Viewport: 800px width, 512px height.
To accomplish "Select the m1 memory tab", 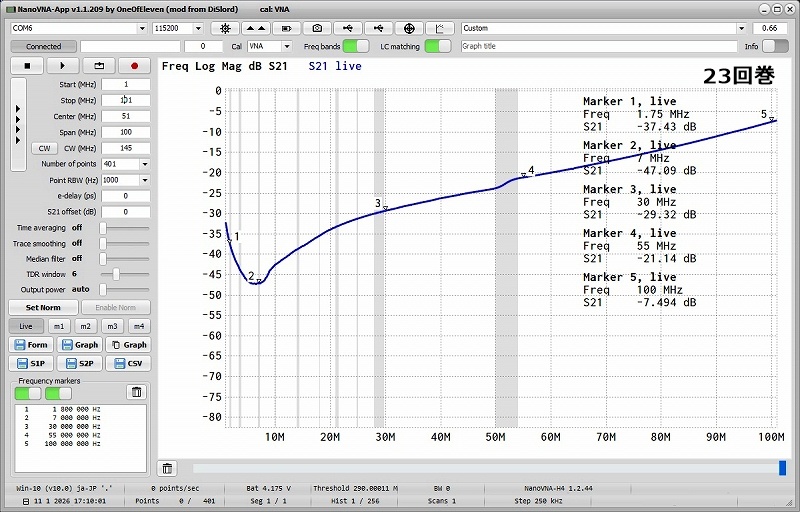I will pos(59,326).
